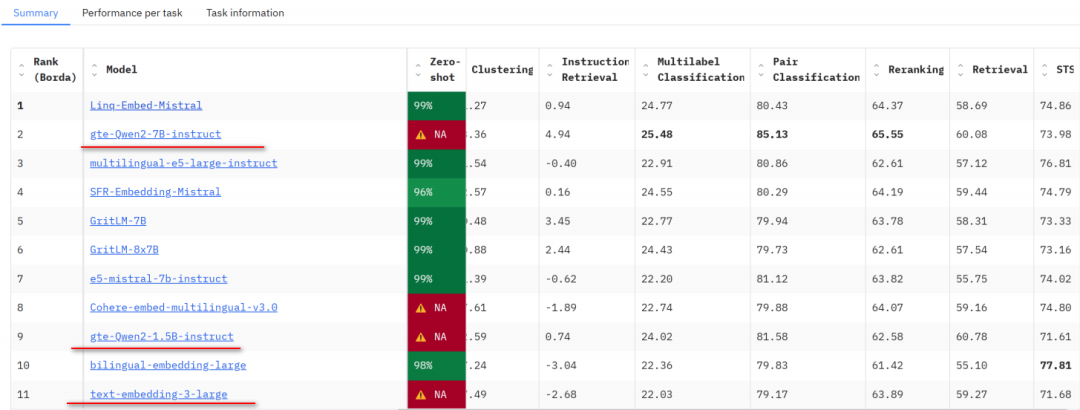Click the 60.78 Retrieval value
Viewport: 1080px width, 410px height.
pos(972,336)
